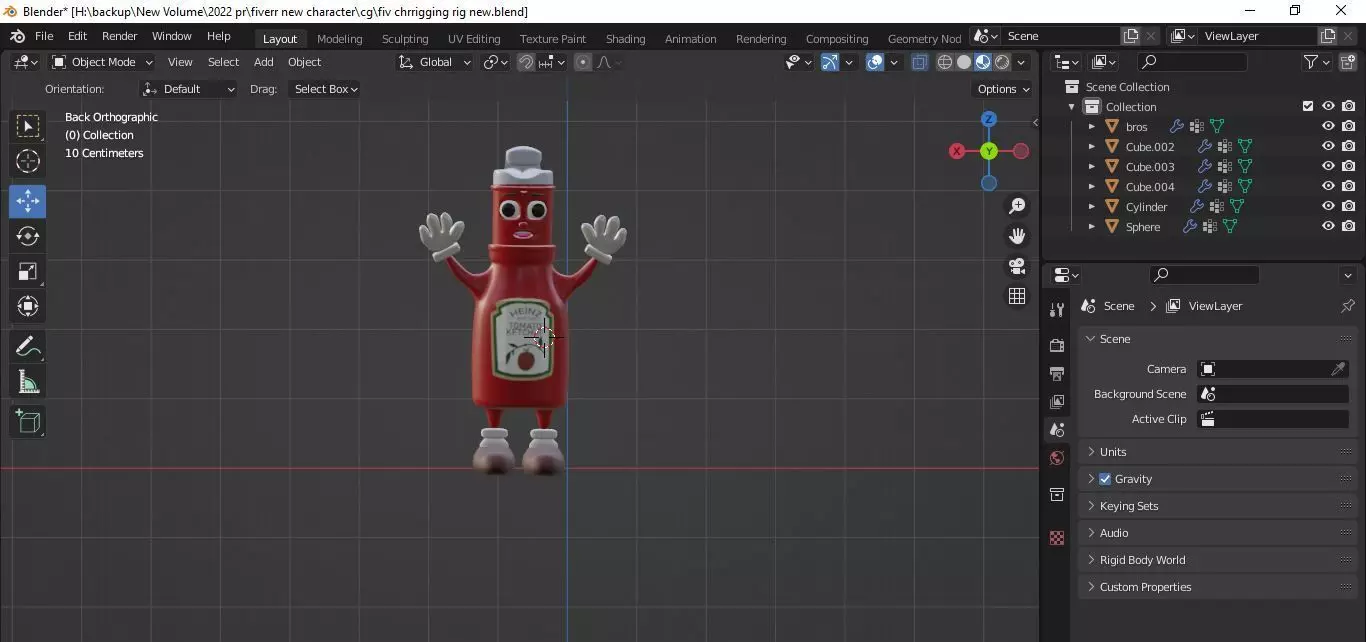
Task: Open the viewport Options dropdown
Action: 1002,89
